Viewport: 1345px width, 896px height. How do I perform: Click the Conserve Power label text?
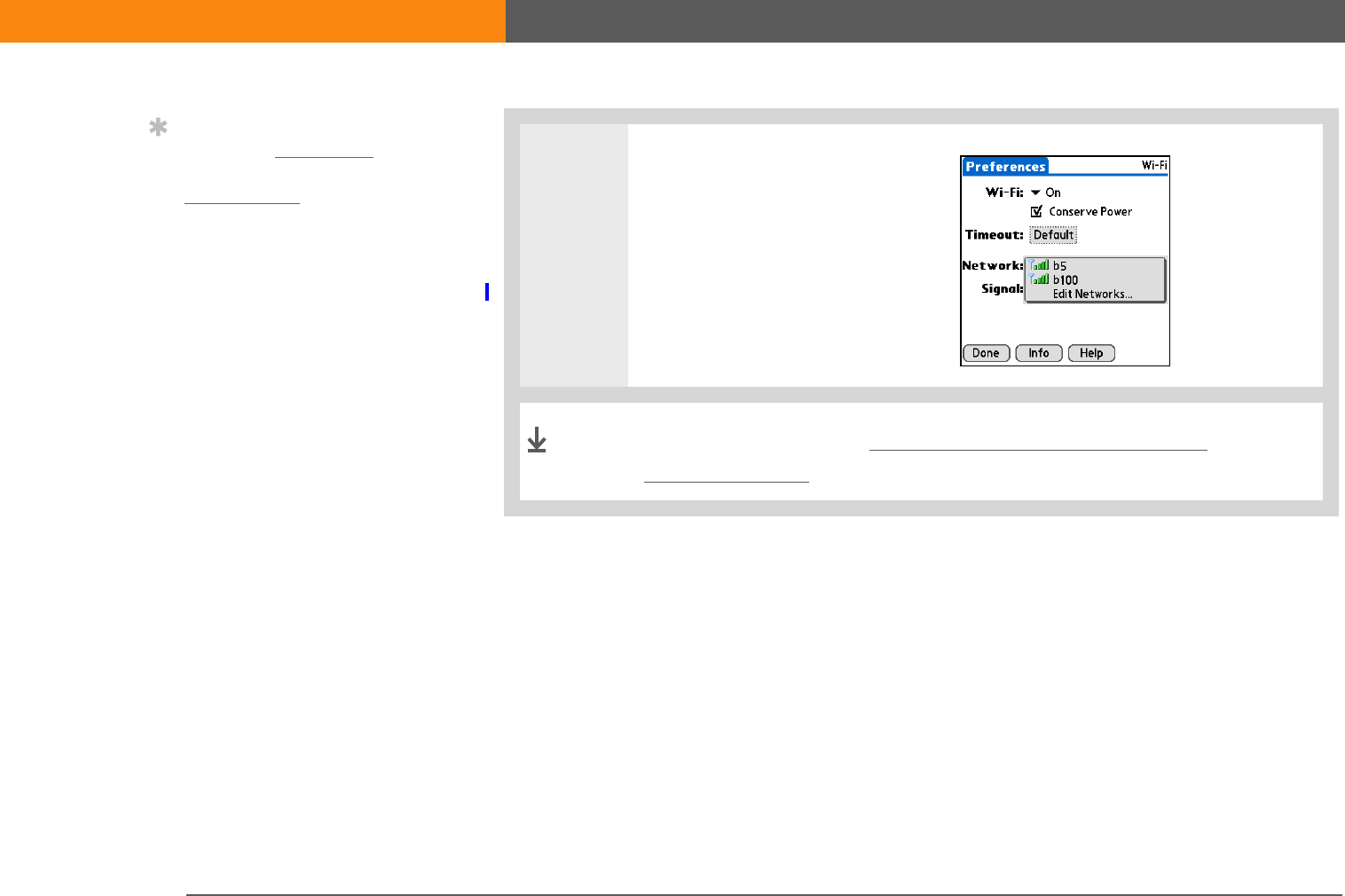(x=1090, y=212)
